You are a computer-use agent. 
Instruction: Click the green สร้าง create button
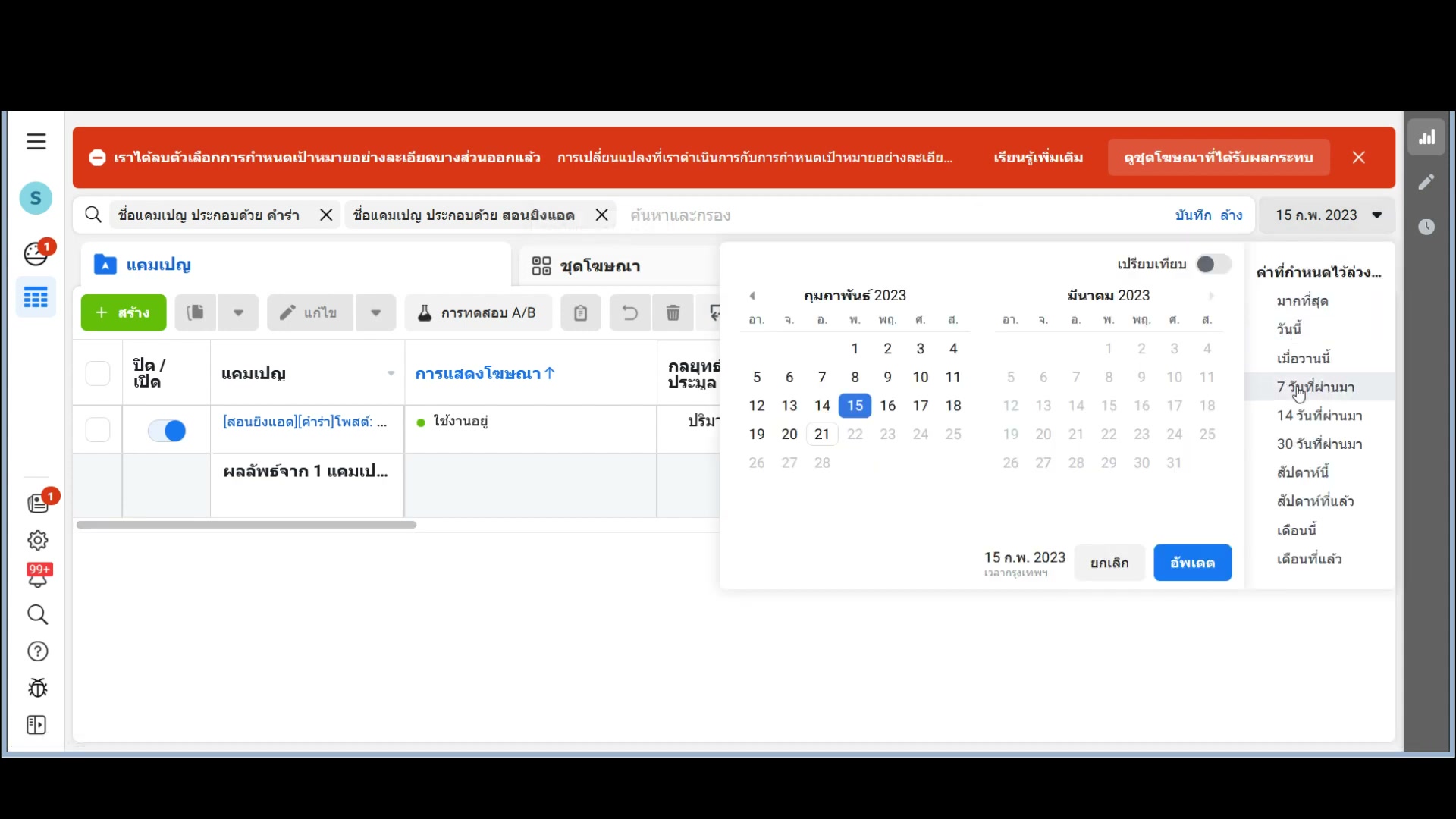(124, 312)
